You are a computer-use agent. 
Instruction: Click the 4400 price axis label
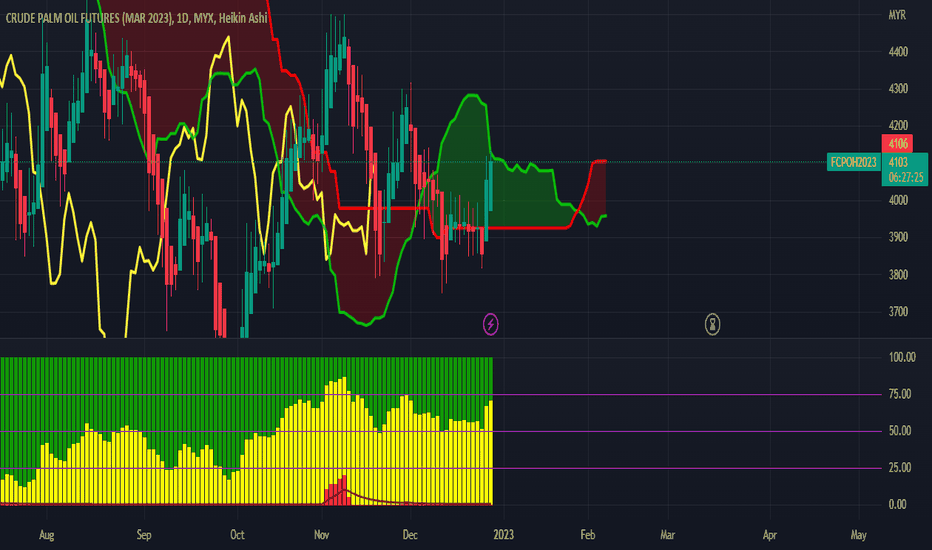tap(898, 52)
